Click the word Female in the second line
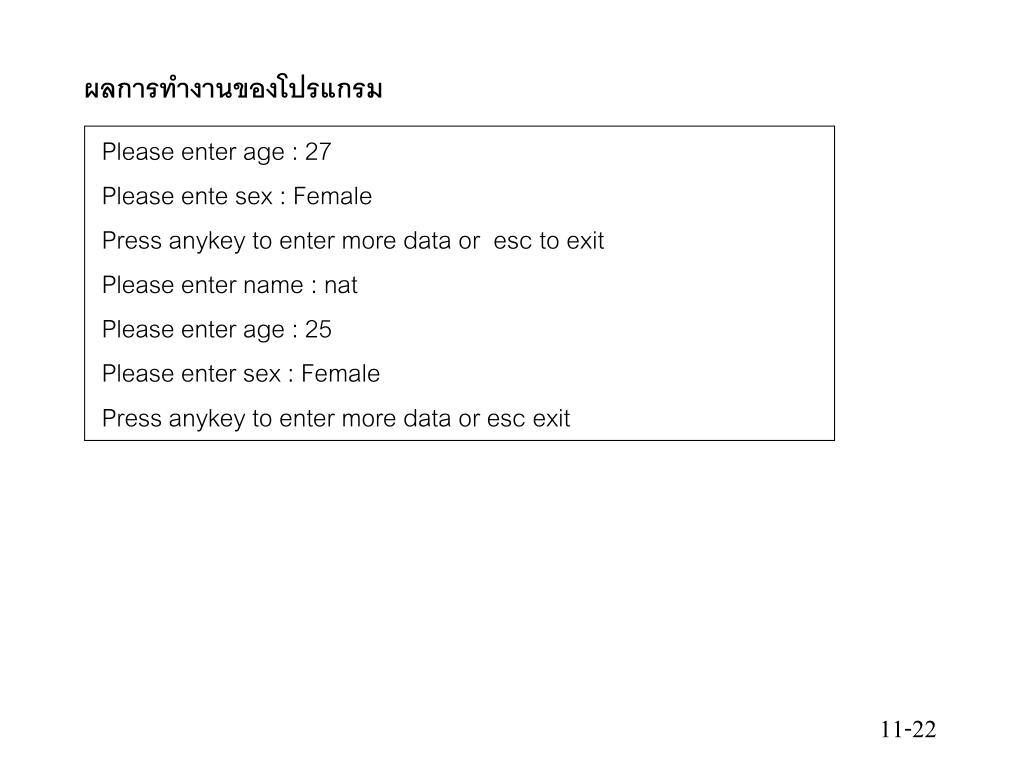The height and width of the screenshot is (768, 1024). coord(332,196)
